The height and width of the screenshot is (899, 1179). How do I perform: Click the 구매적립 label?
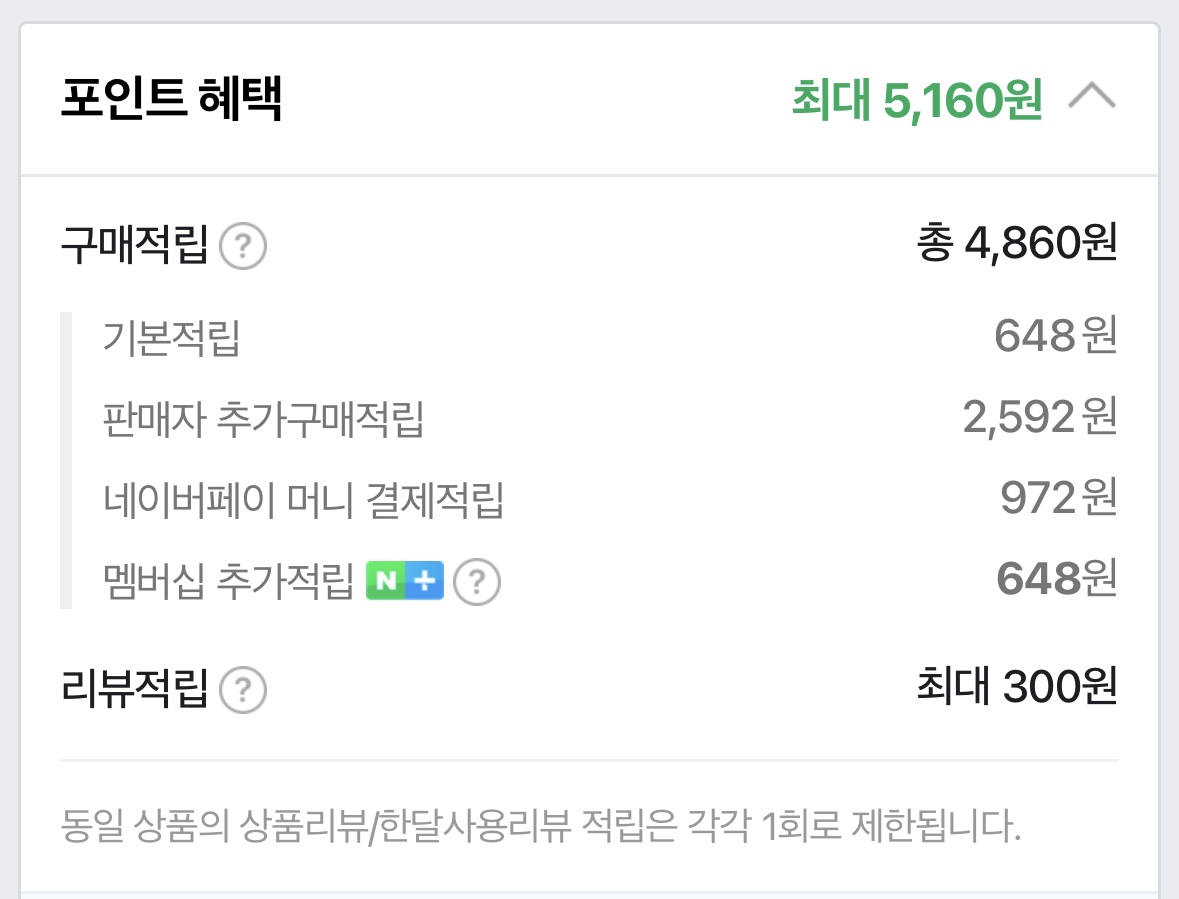click(x=134, y=246)
